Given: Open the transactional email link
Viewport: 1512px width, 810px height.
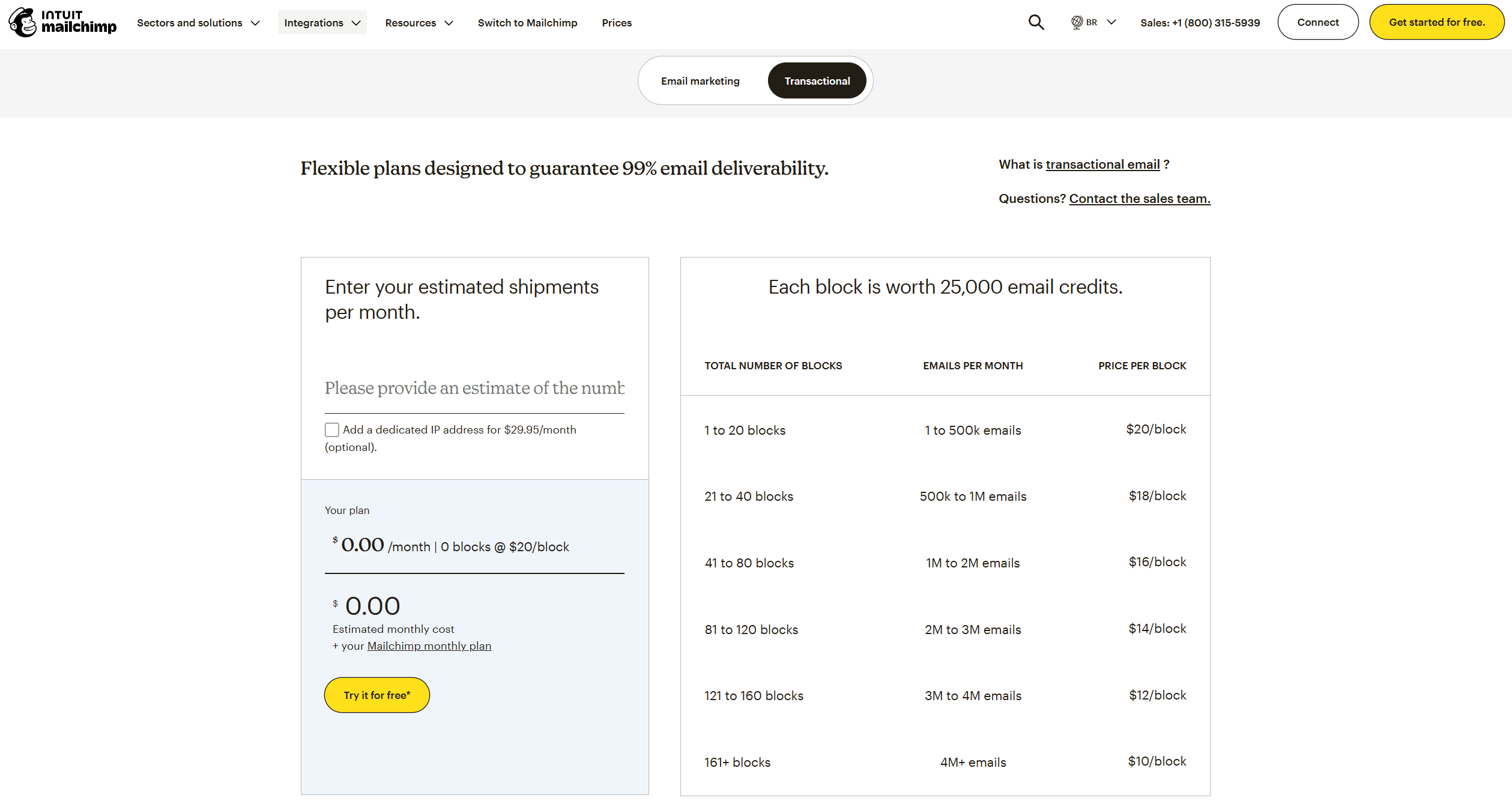Looking at the screenshot, I should click(x=1102, y=164).
